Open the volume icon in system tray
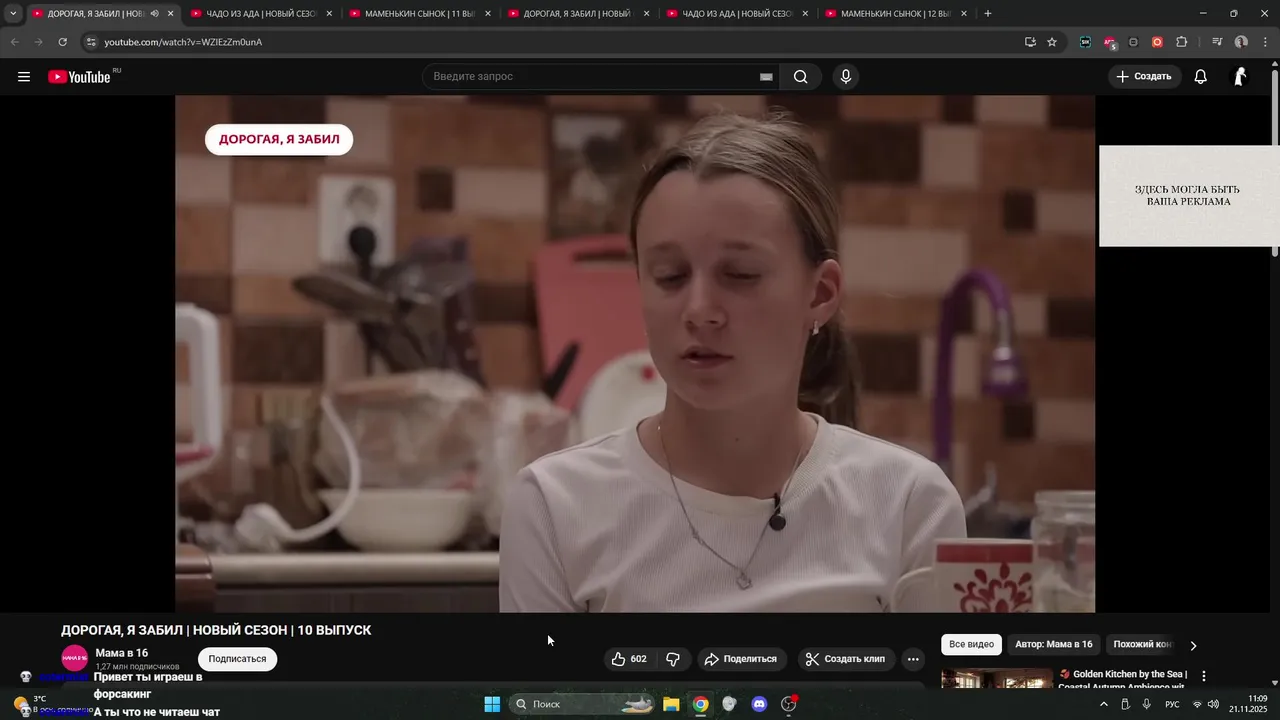Image resolution: width=1280 pixels, height=720 pixels. tap(1213, 704)
